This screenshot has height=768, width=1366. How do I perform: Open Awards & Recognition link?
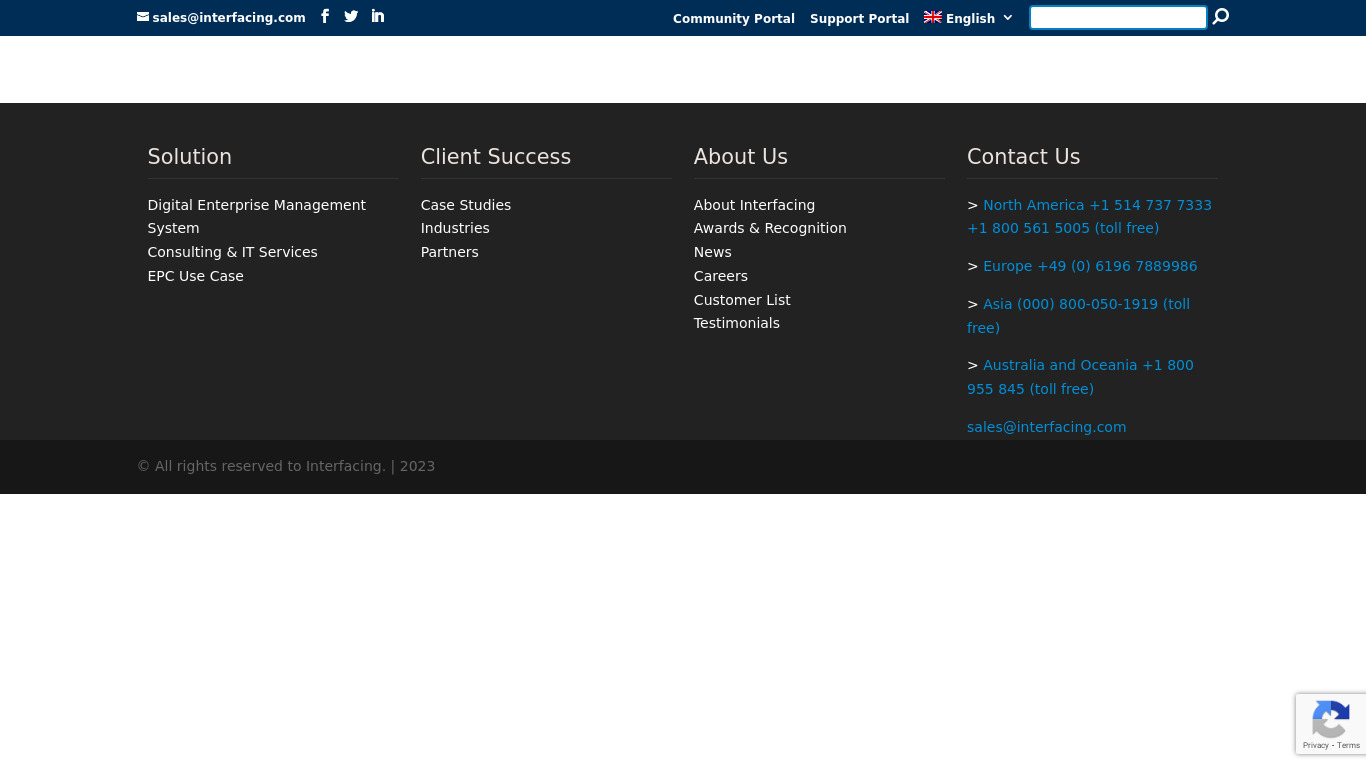[770, 228]
